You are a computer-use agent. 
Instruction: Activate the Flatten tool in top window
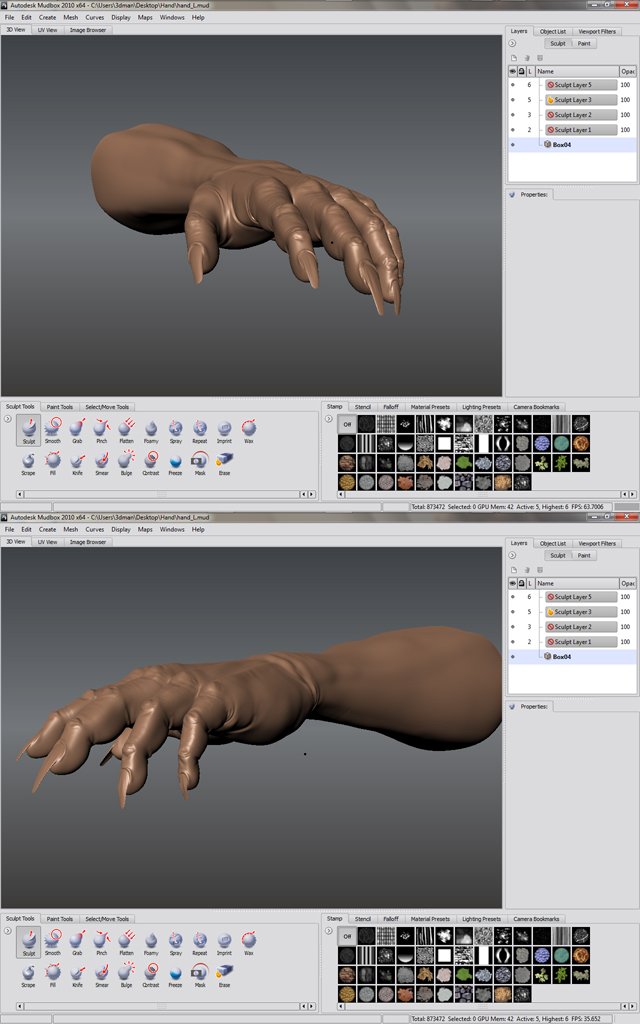click(x=126, y=430)
